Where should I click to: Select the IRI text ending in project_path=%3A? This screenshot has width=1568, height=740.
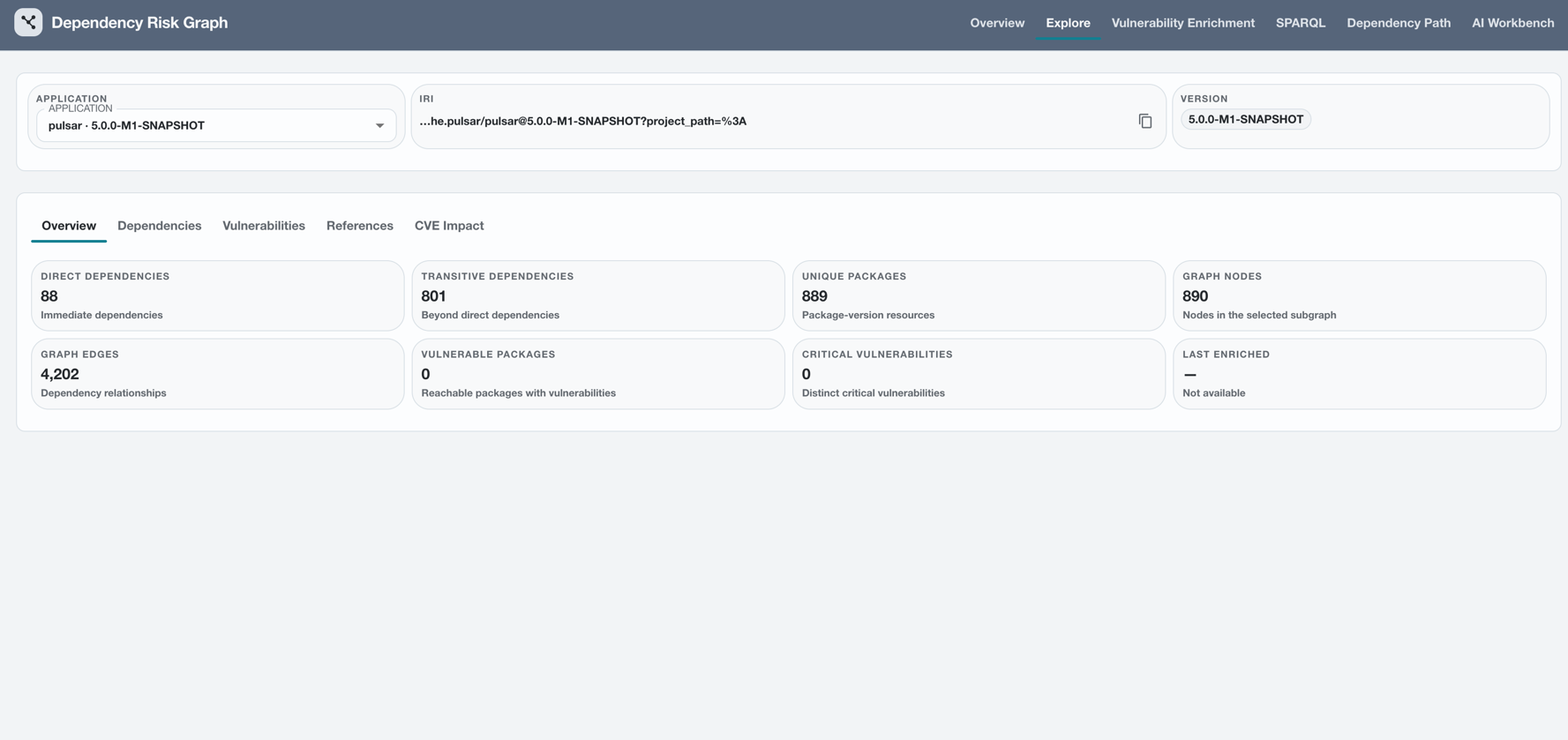[x=582, y=121]
